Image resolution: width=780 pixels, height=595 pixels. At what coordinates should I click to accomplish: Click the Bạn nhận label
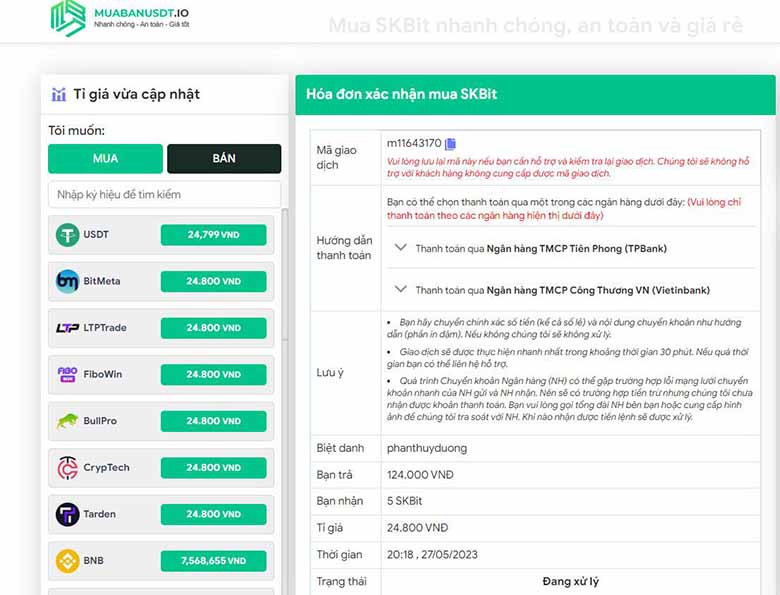coord(340,501)
